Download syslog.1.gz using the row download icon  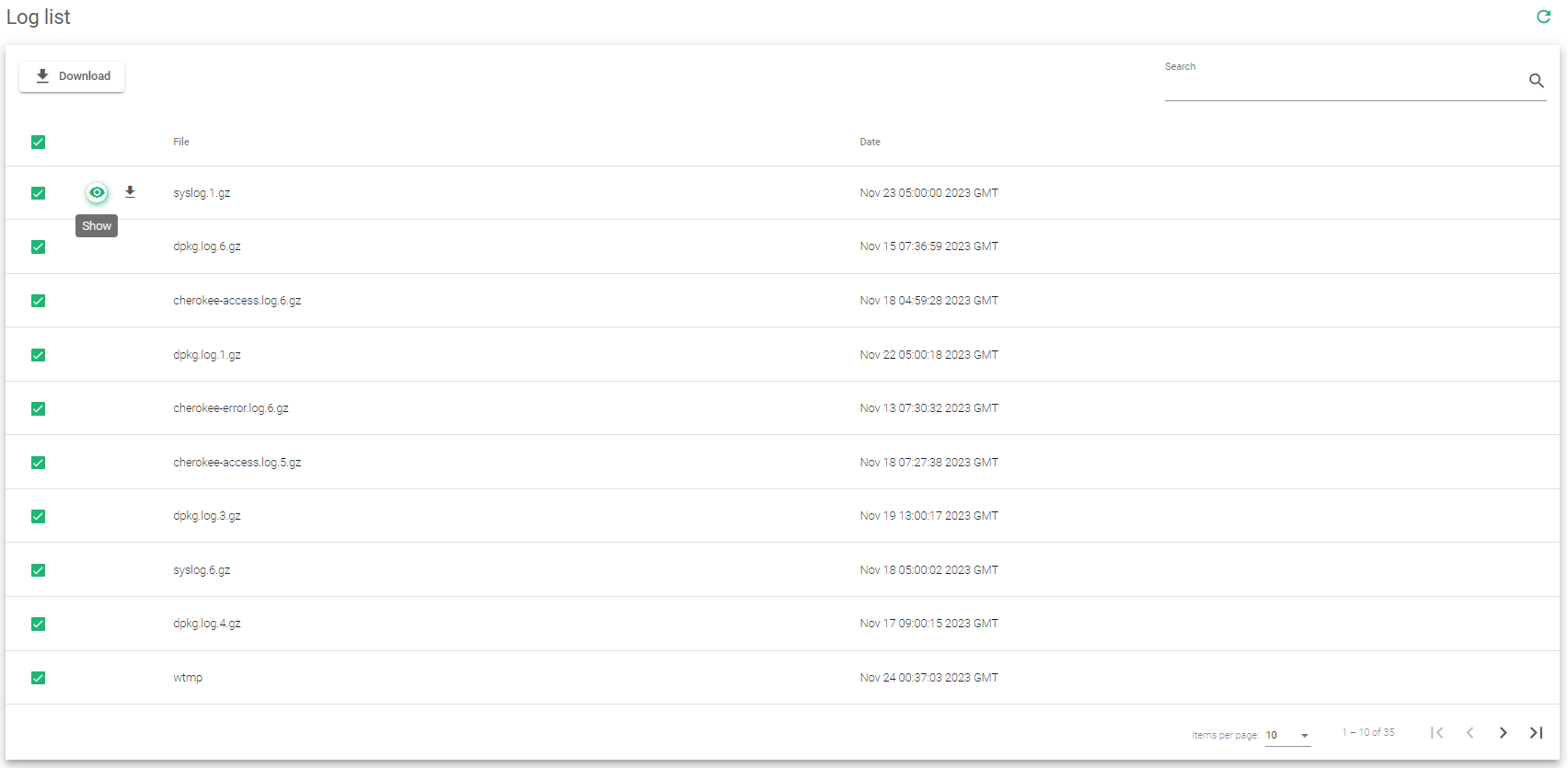pos(130,192)
